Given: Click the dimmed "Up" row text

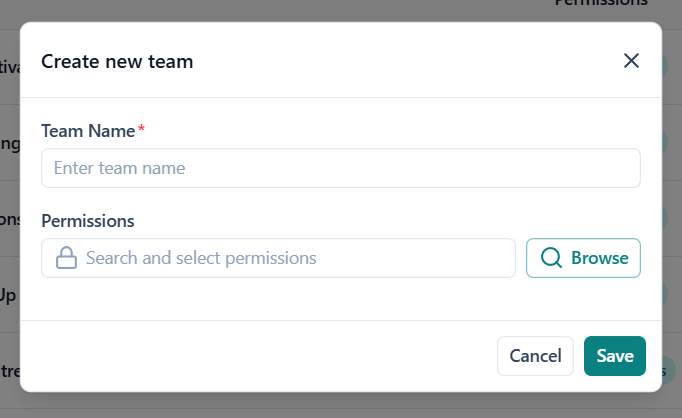Looking at the screenshot, I should click(x=9, y=295).
